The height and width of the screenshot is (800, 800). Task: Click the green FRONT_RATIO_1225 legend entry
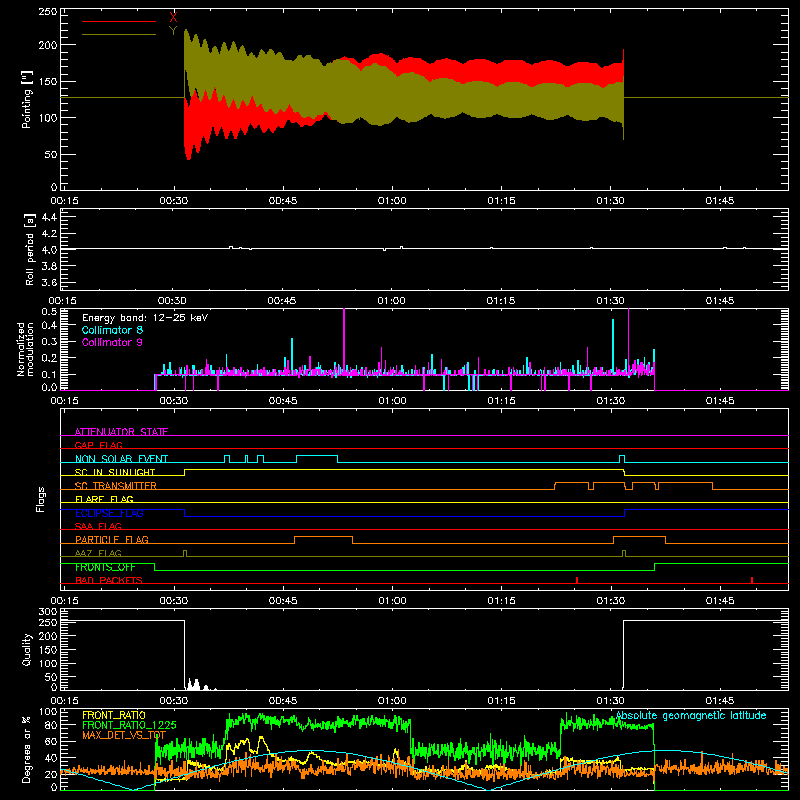tap(129, 725)
